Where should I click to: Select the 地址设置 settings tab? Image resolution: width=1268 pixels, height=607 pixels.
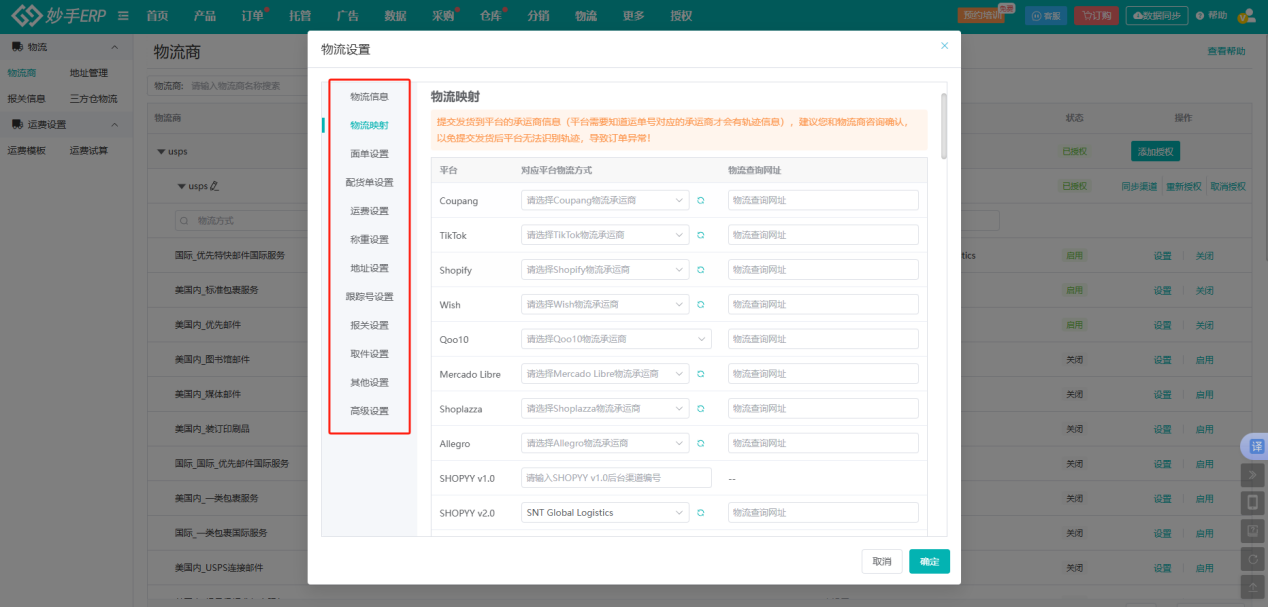[369, 268]
